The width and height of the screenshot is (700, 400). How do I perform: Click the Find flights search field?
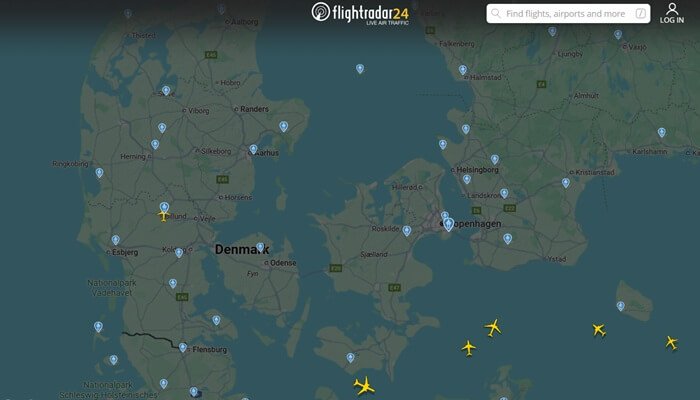pyautogui.click(x=568, y=14)
